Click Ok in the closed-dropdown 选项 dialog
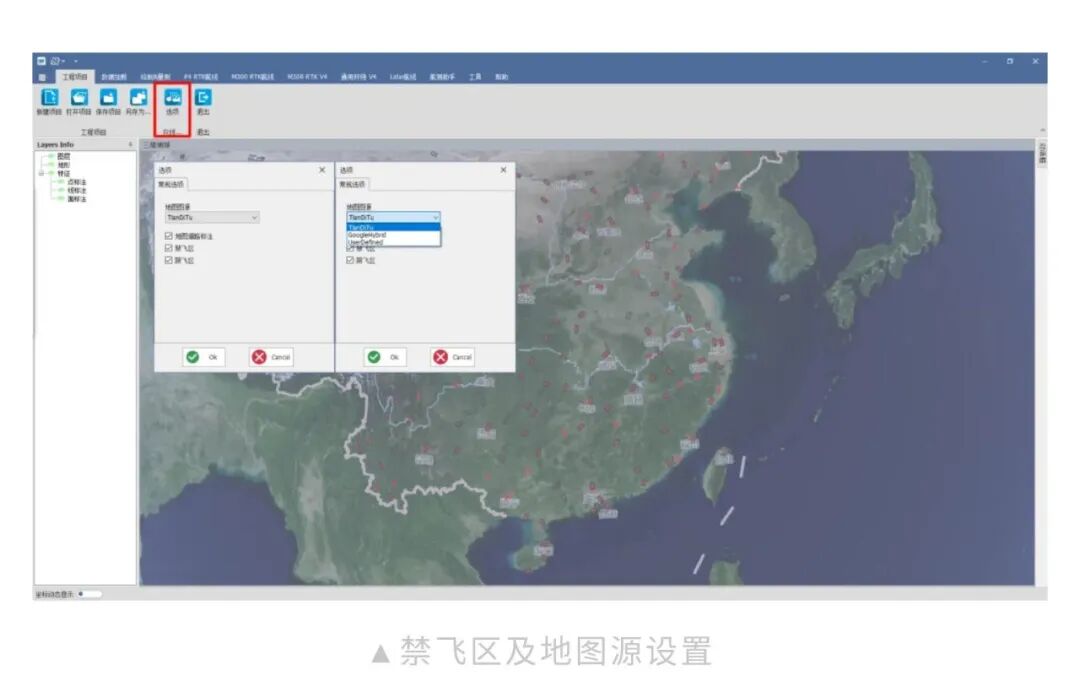Screen dimensions: 1080x687 [x=203, y=357]
